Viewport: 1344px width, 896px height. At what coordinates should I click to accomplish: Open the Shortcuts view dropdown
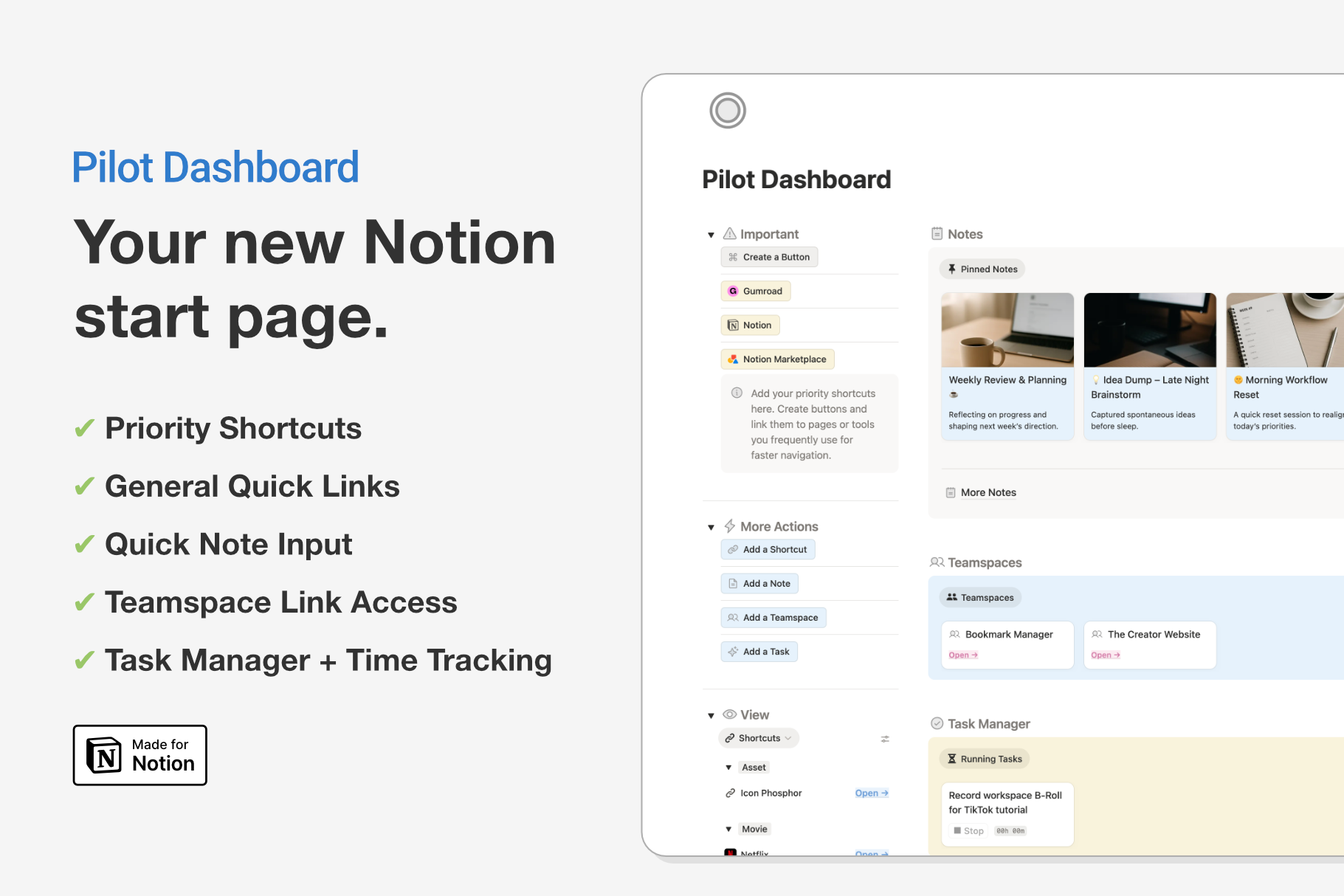point(758,738)
